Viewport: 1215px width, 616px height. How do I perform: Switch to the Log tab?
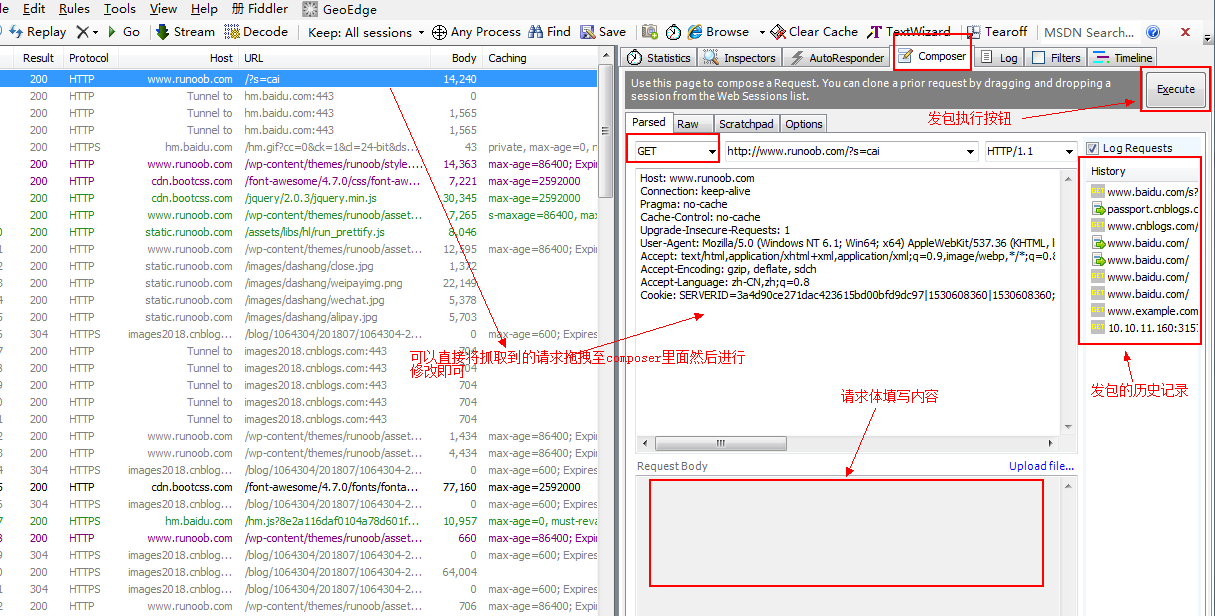point(999,58)
